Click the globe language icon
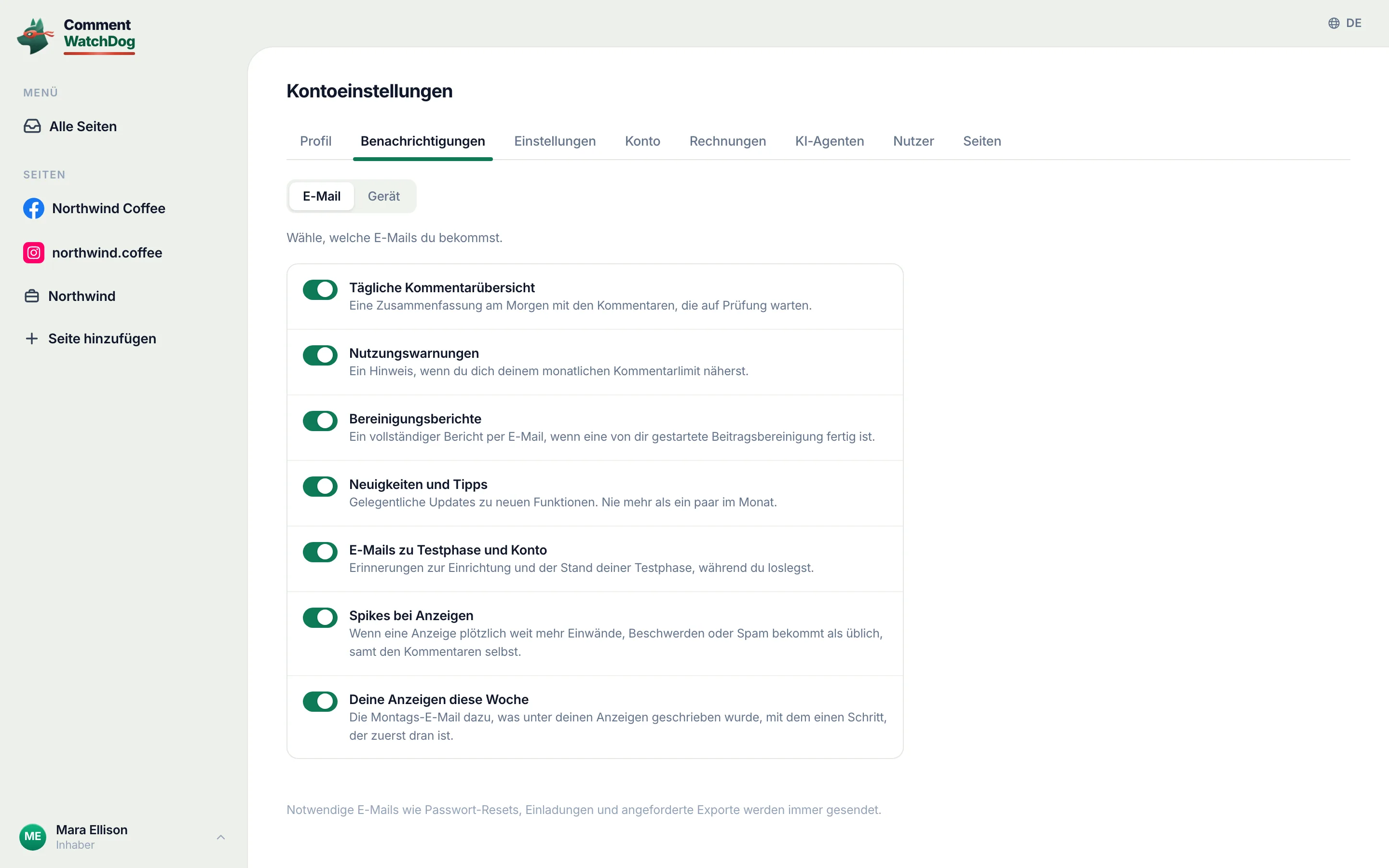The image size is (1389, 868). point(1334,23)
